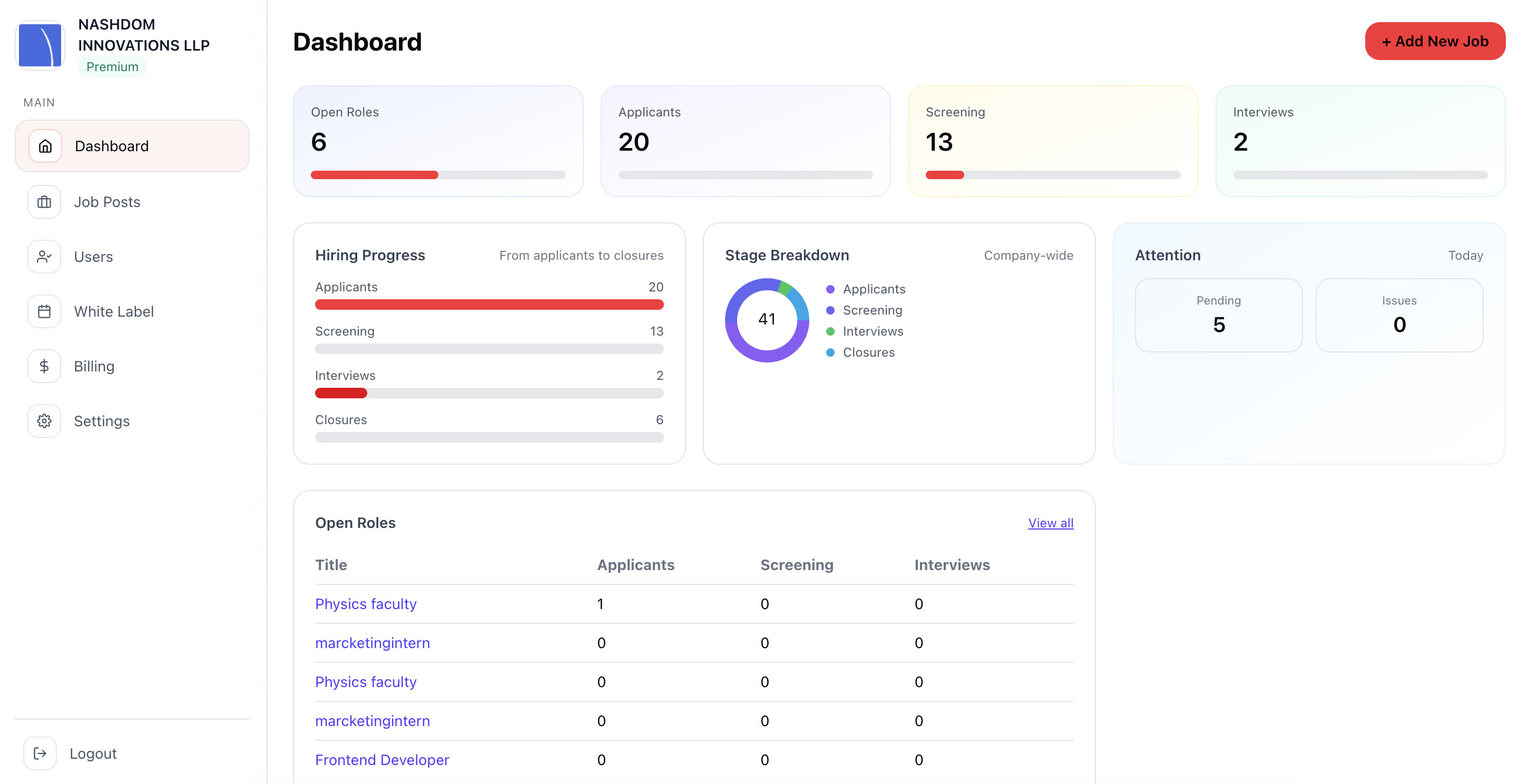Click the first marcketingintern role link
The image size is (1528, 784).
point(372,643)
